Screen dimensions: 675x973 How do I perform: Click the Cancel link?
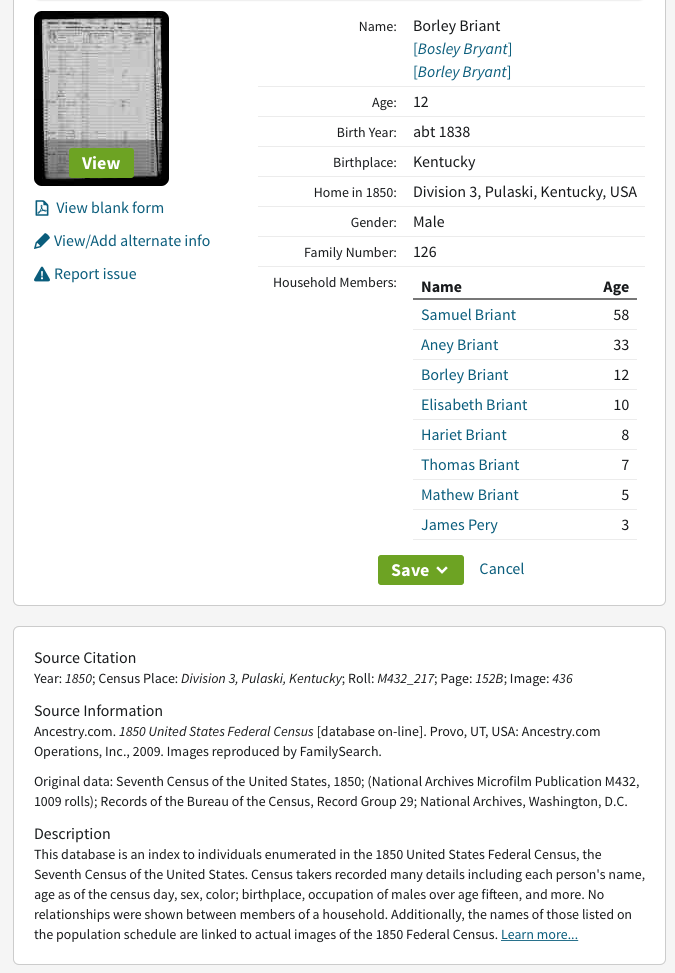[x=501, y=569]
